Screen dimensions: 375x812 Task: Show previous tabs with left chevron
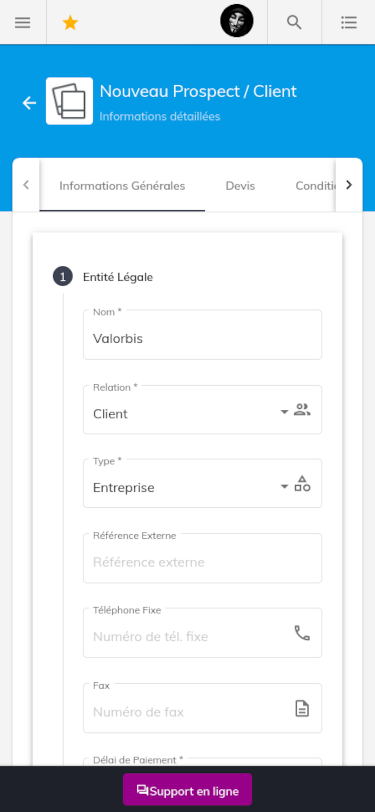pos(26,185)
